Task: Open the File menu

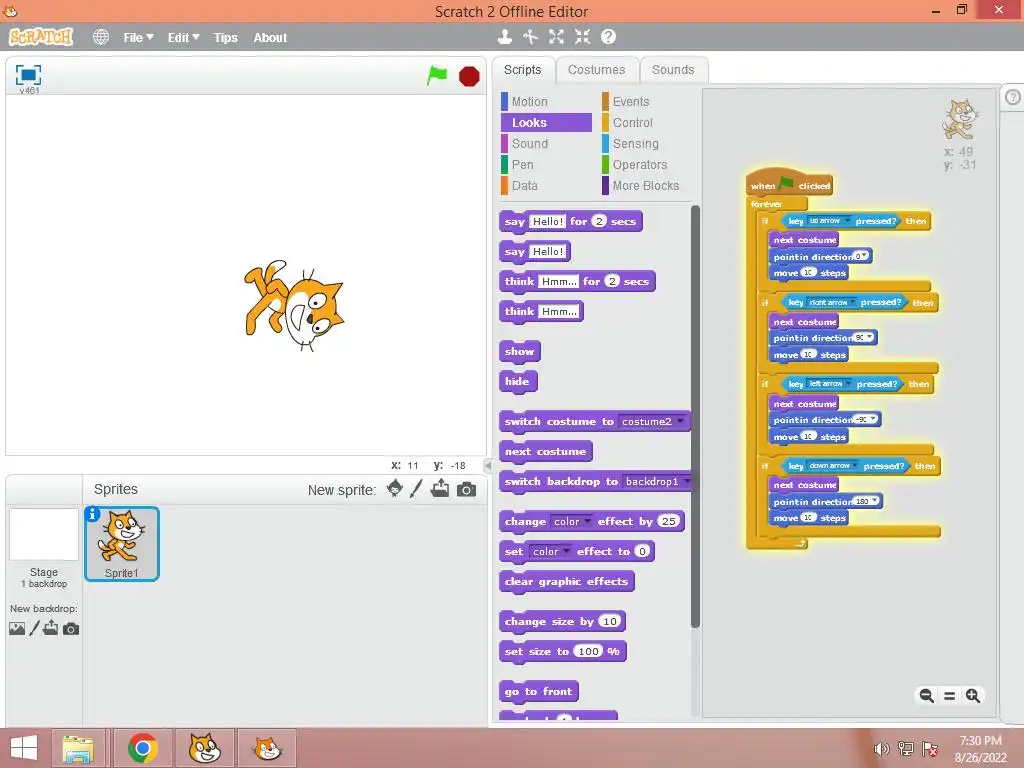Action: (138, 38)
